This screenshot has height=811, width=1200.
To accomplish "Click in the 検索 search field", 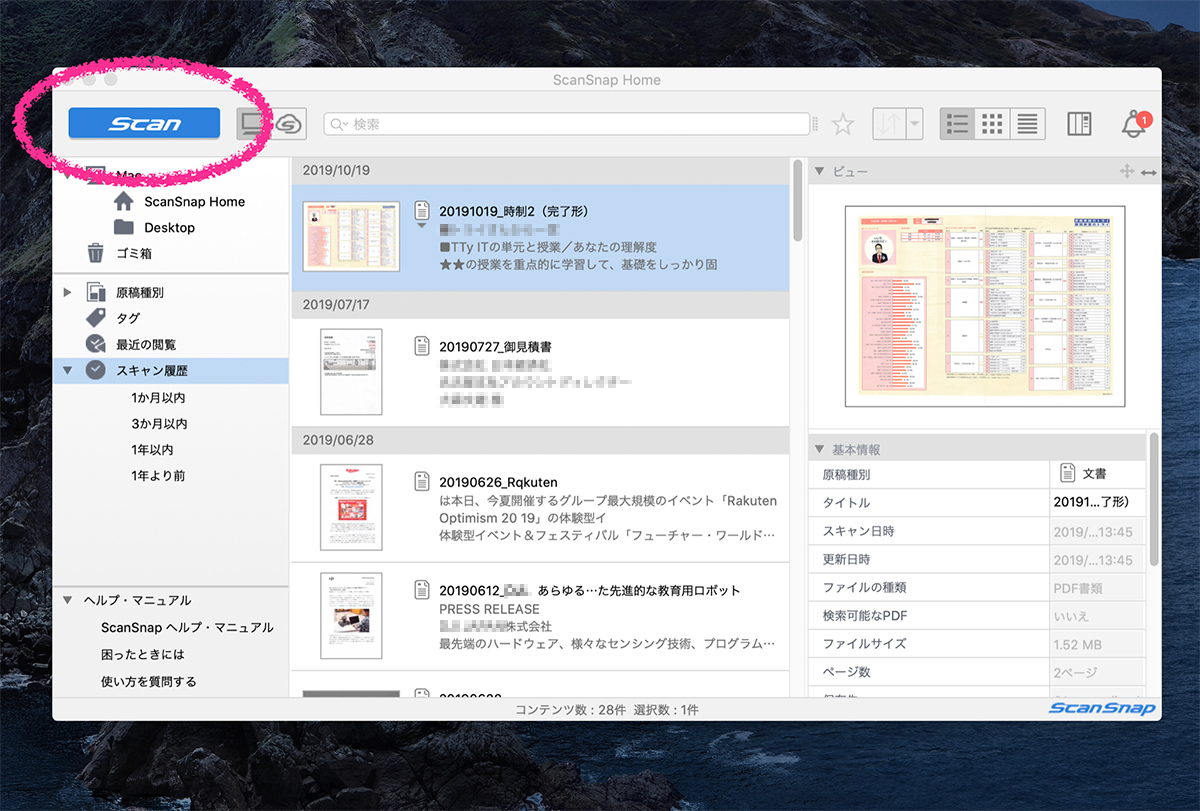I will (x=570, y=124).
